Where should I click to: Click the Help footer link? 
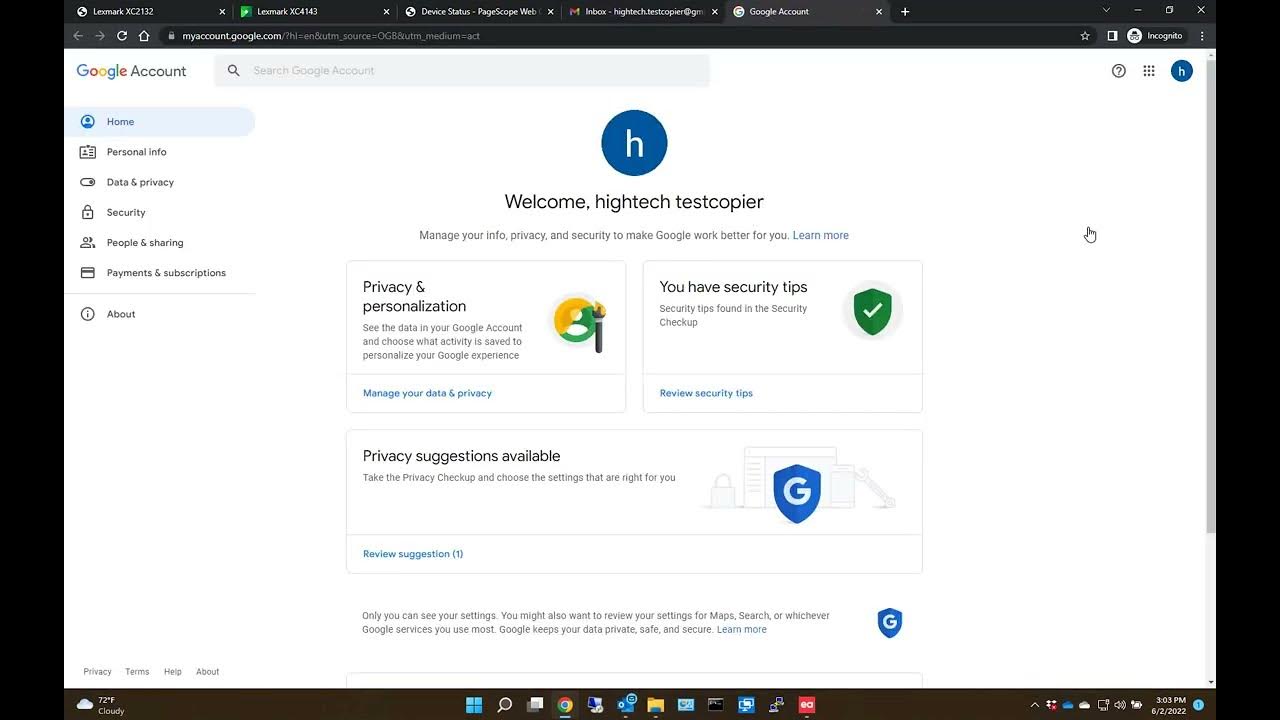click(x=173, y=672)
